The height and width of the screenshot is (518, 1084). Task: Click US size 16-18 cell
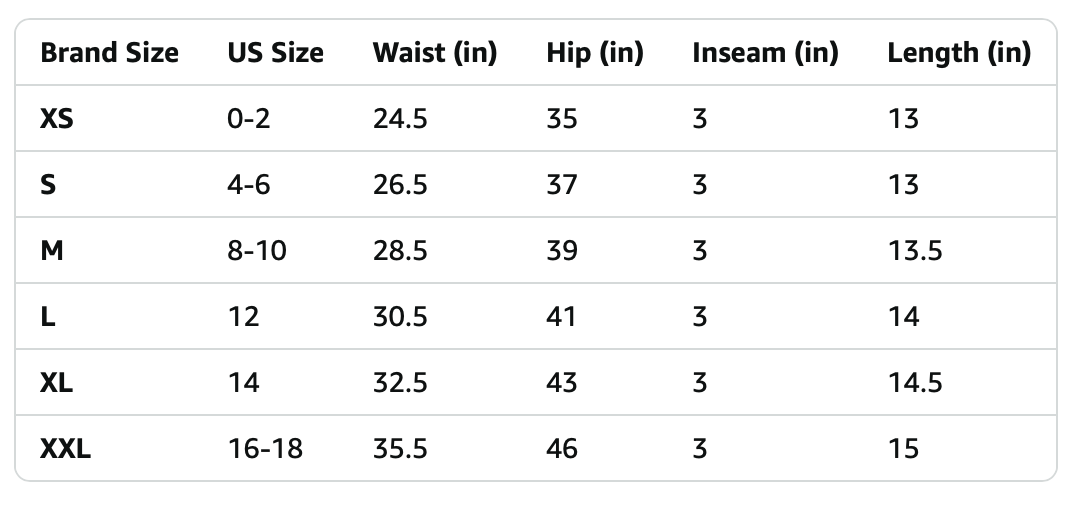pos(263,449)
